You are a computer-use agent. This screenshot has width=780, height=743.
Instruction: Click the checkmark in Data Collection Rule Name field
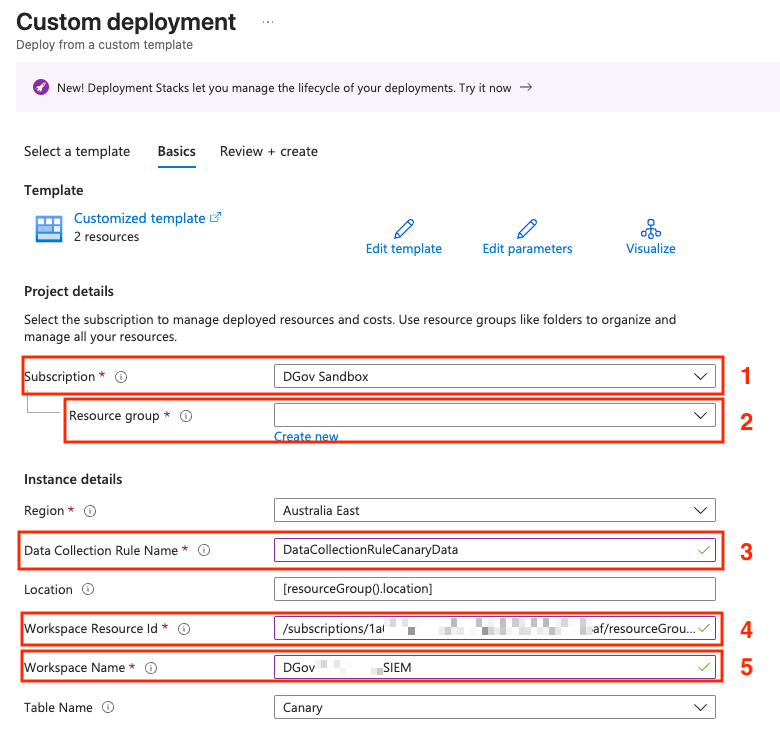703,550
